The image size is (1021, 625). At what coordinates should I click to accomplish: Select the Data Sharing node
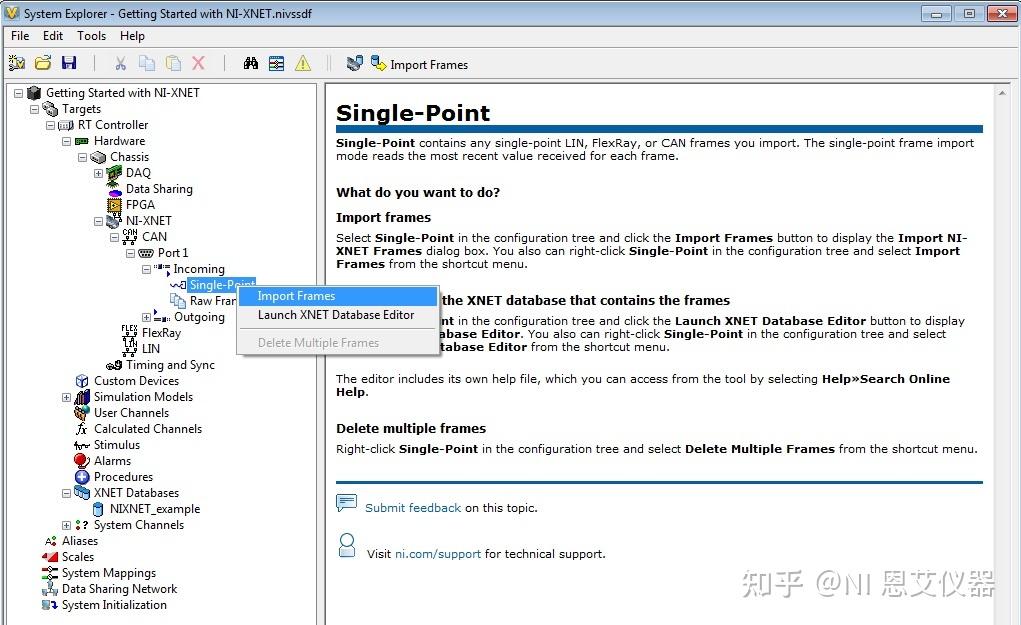point(159,188)
